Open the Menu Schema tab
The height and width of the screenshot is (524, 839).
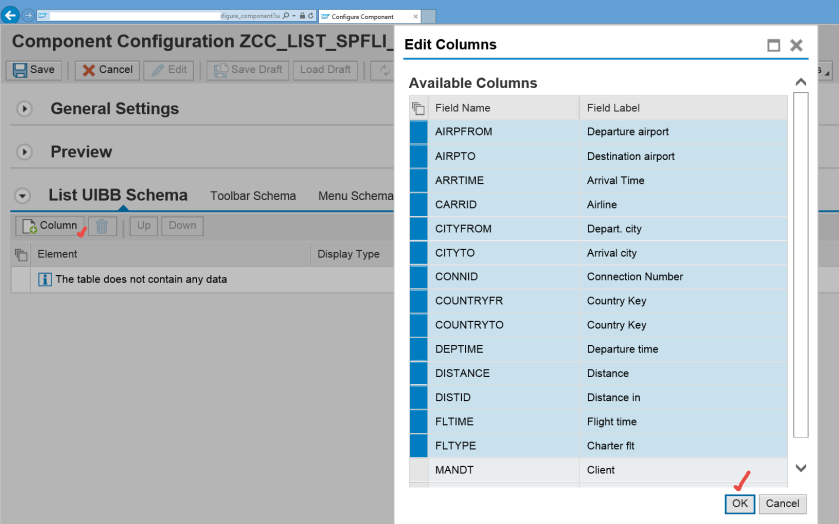coord(355,196)
